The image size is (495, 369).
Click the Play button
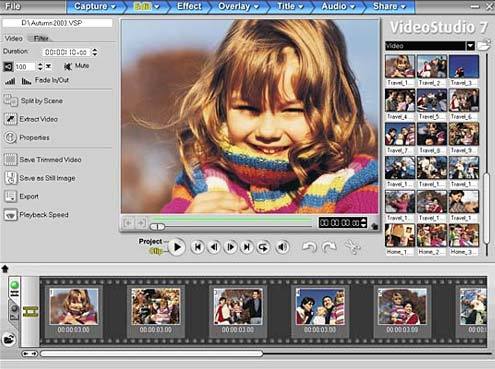pyautogui.click(x=177, y=247)
